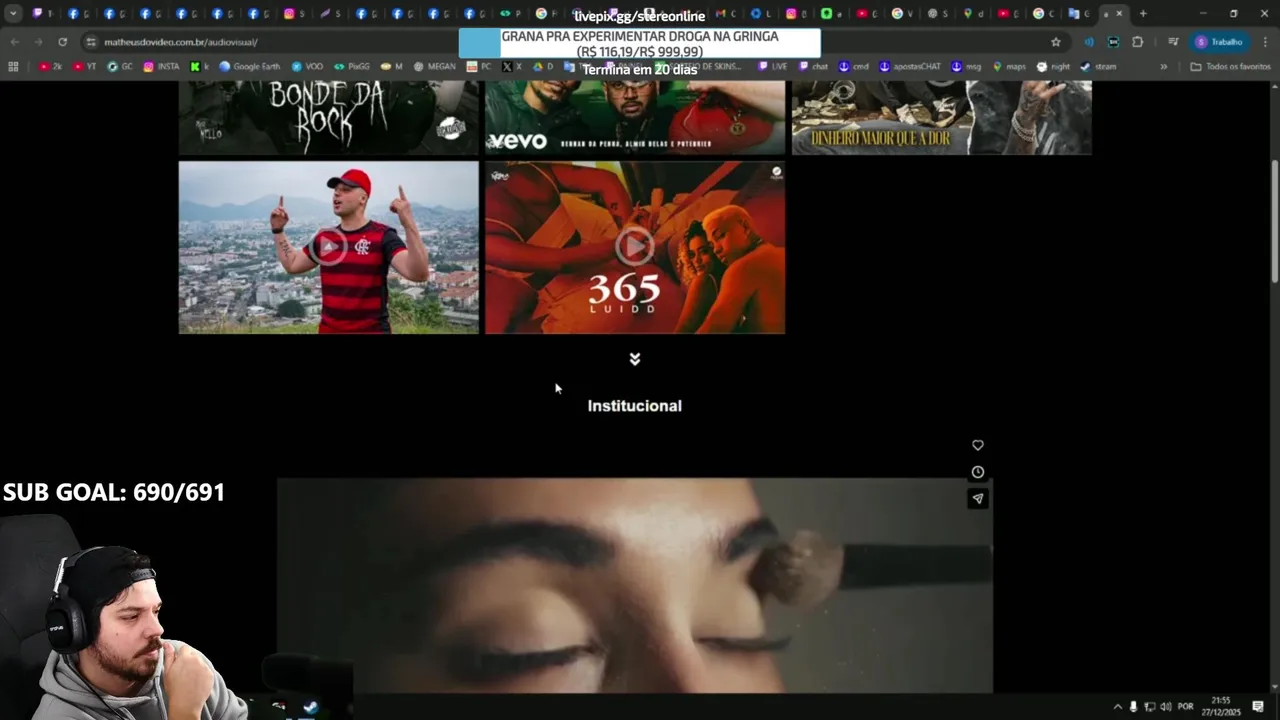Open the Todos os favoritos folder
Screen dimensions: 1280x720
1230,66
